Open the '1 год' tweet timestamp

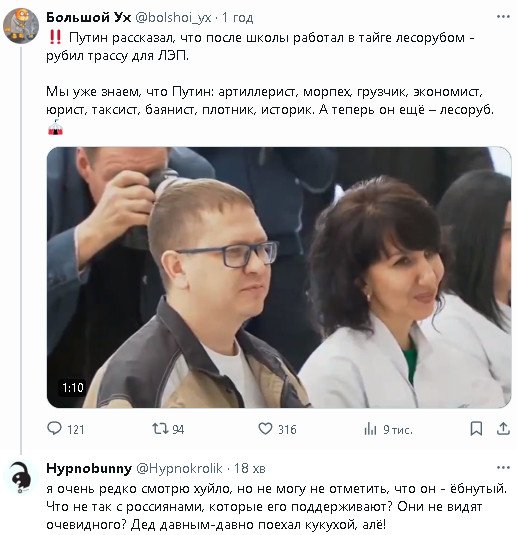[238, 17]
